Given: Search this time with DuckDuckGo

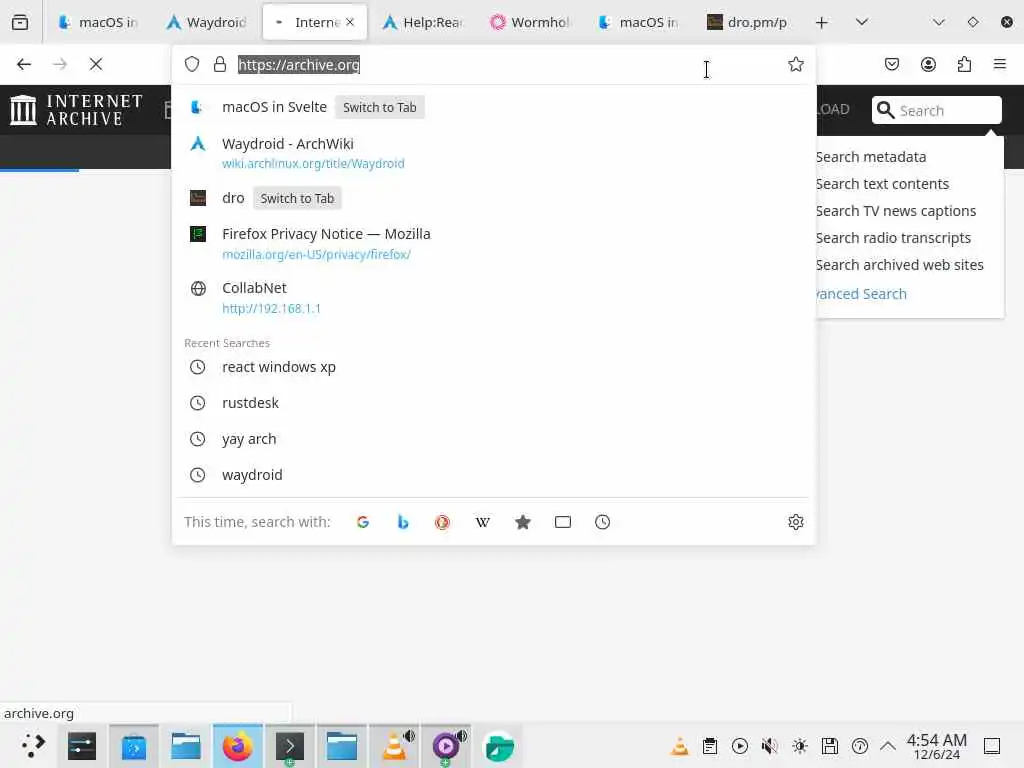Looking at the screenshot, I should coord(443,522).
